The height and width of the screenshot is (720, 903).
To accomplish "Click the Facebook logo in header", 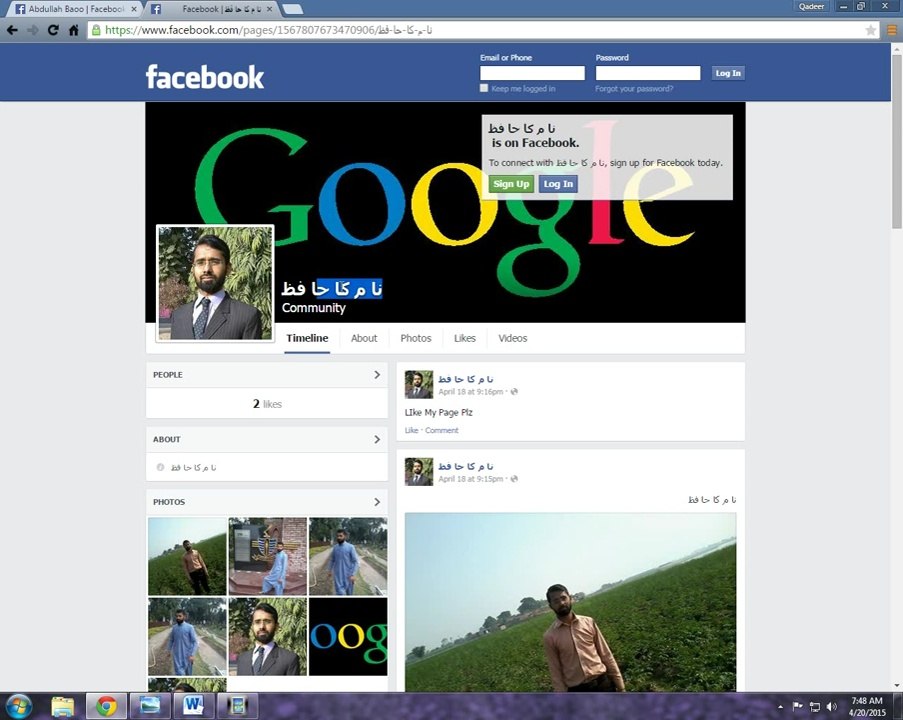I will (x=205, y=77).
